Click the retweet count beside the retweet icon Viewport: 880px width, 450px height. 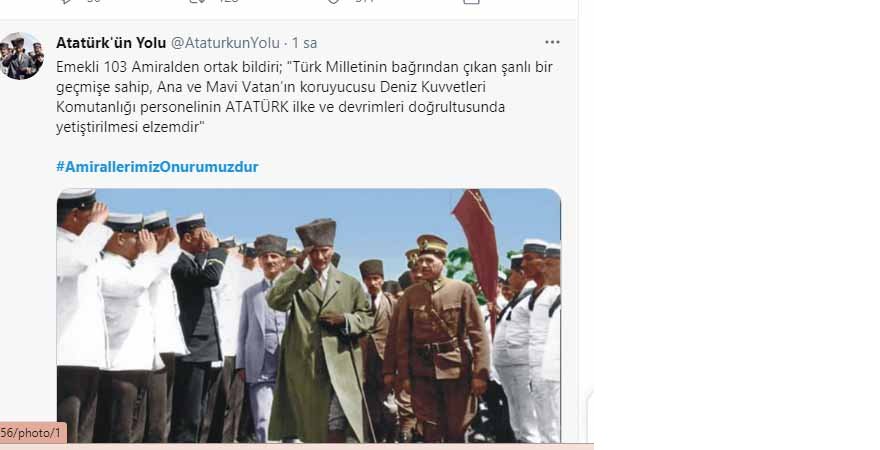tap(228, 2)
